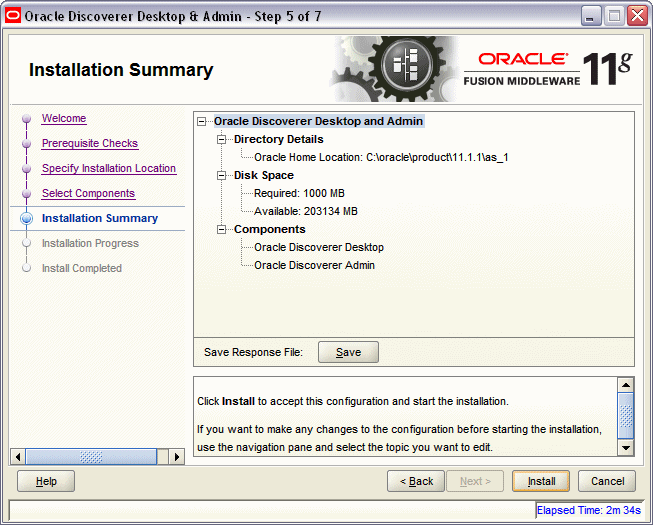
Task: Click Installation Progress step label
Action: pos(90,243)
